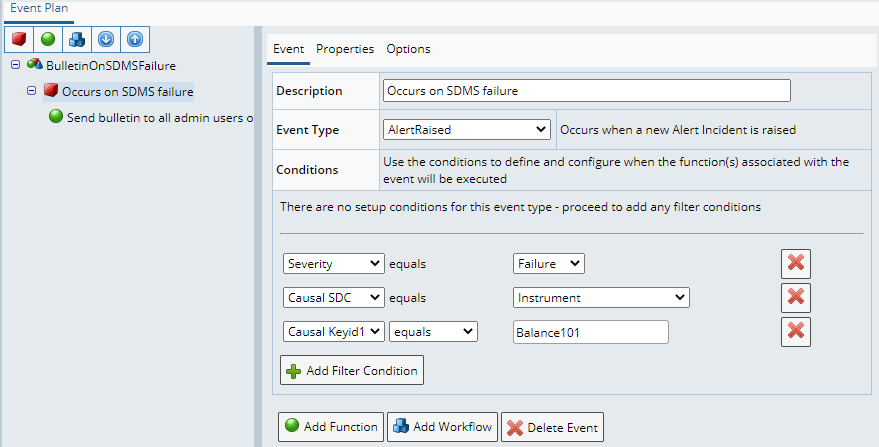Click the BulletinOnSDMSFailure plan icon in tree

[x=35, y=64]
